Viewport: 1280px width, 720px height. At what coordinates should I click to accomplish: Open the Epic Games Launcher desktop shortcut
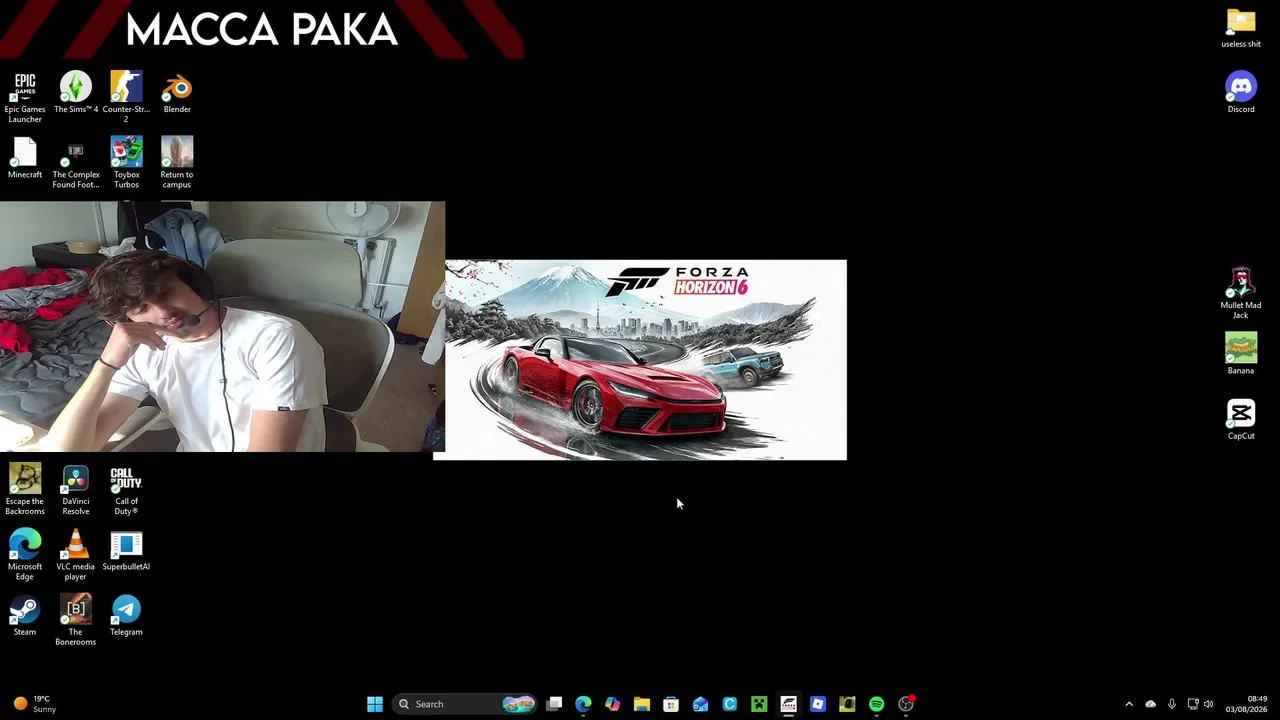(25, 97)
